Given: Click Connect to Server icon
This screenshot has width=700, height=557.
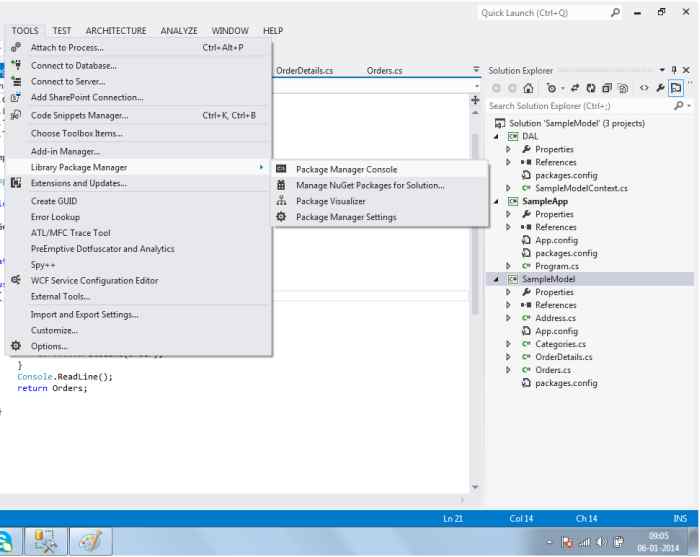Looking at the screenshot, I should pos(16,81).
